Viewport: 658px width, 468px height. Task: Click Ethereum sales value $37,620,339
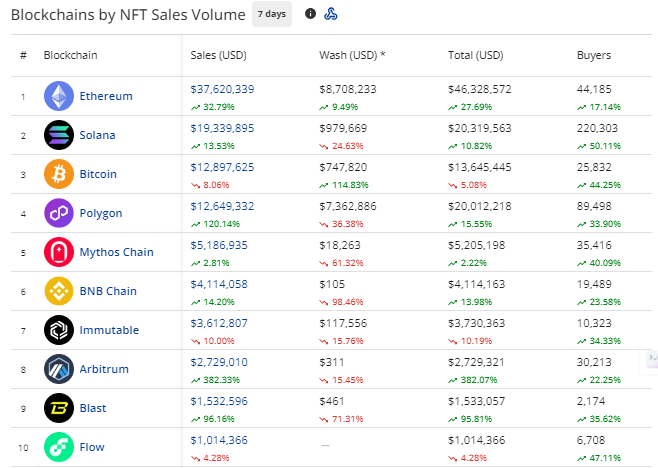click(222, 89)
